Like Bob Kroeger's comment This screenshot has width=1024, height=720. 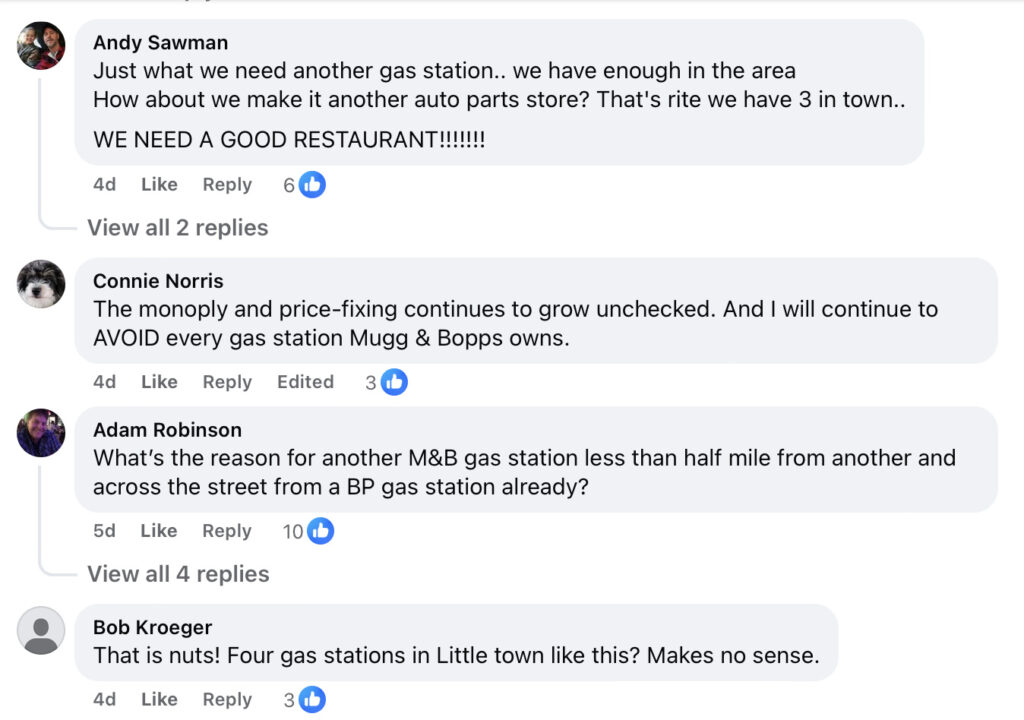158,699
